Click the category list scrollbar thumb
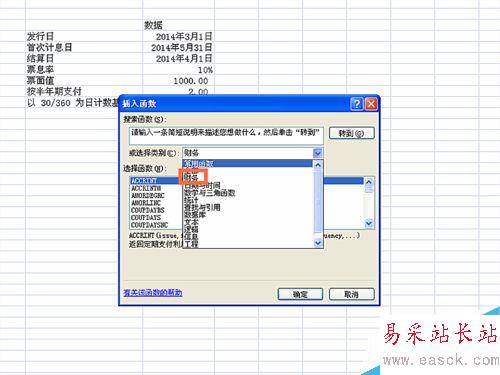The image size is (500, 375). point(318,200)
